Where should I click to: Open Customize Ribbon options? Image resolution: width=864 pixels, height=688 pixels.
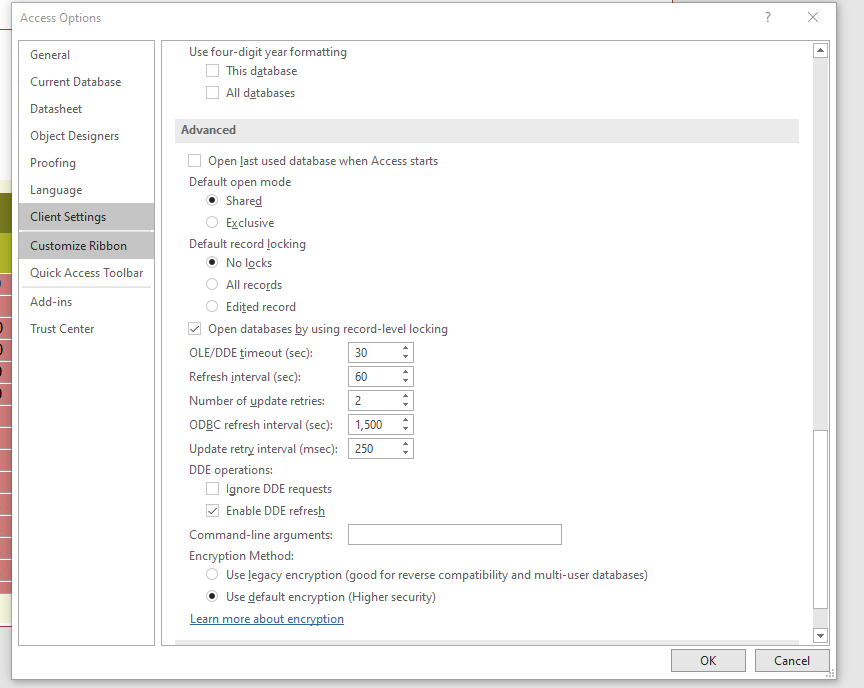[87, 246]
